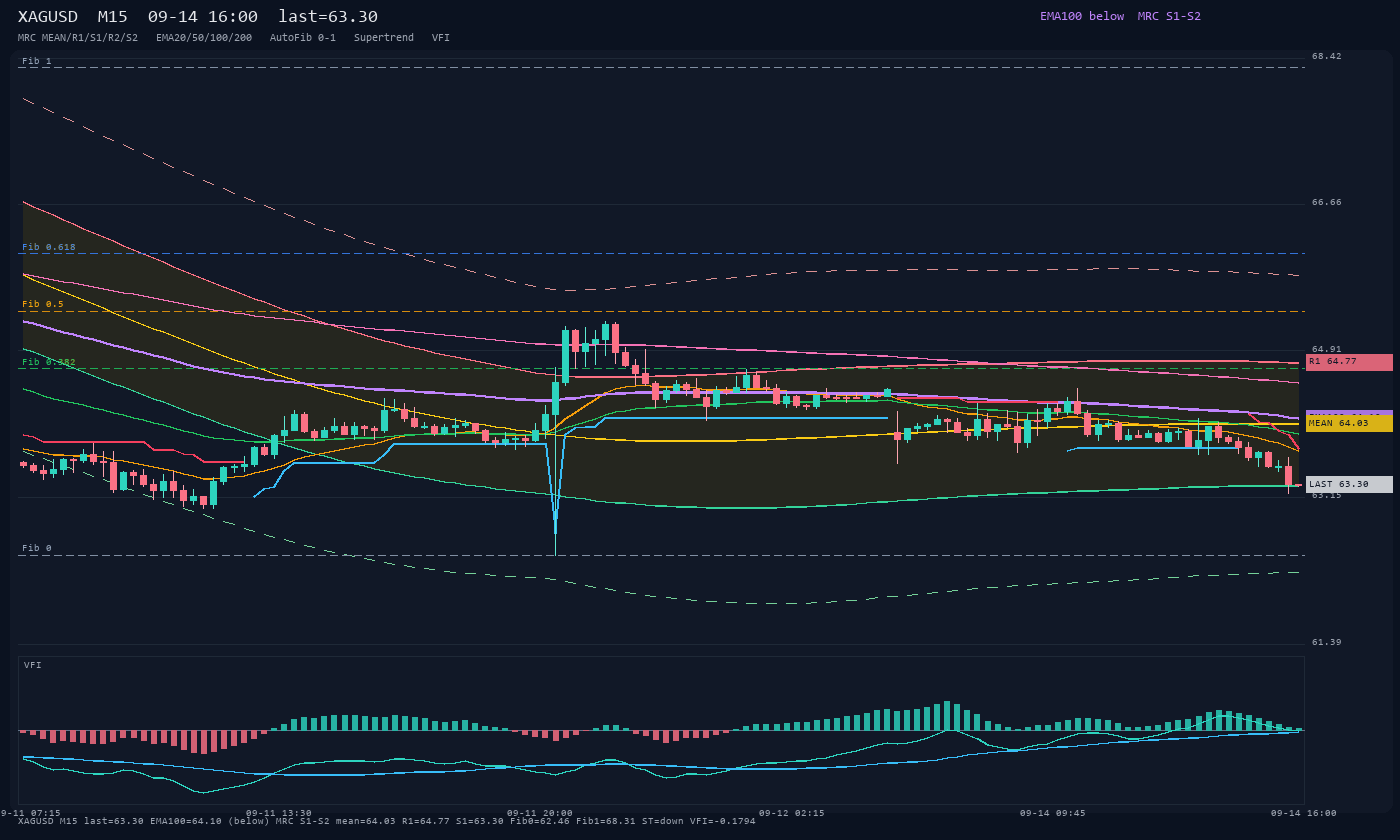Click the M15 timeframe label
Image resolution: width=1400 pixels, height=840 pixels.
pos(113,17)
